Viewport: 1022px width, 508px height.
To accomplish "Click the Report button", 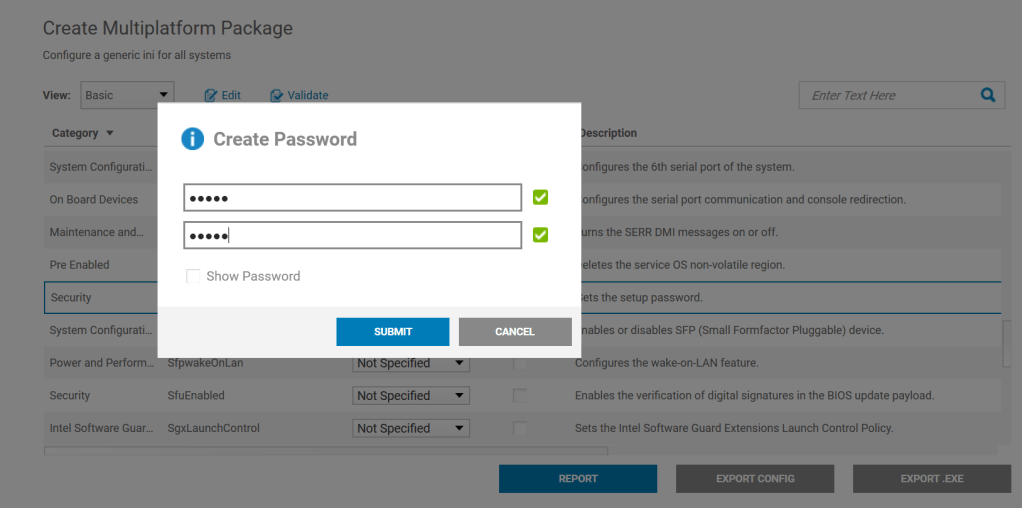I will [x=578, y=479].
